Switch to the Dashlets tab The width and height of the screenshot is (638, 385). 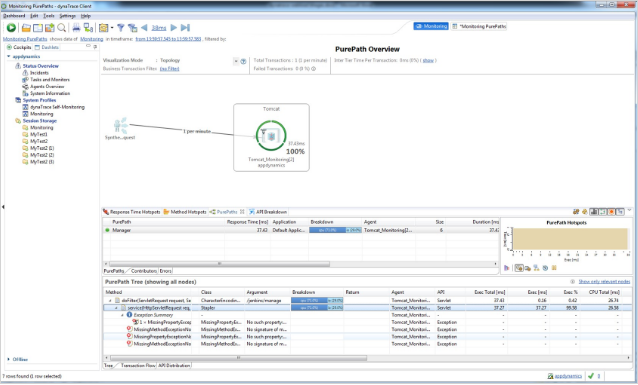(47, 47)
